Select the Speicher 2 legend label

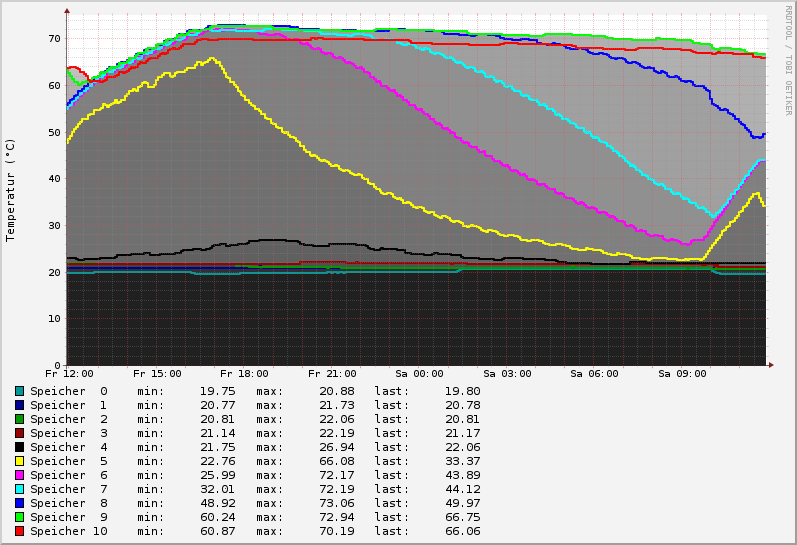pyautogui.click(x=68, y=419)
